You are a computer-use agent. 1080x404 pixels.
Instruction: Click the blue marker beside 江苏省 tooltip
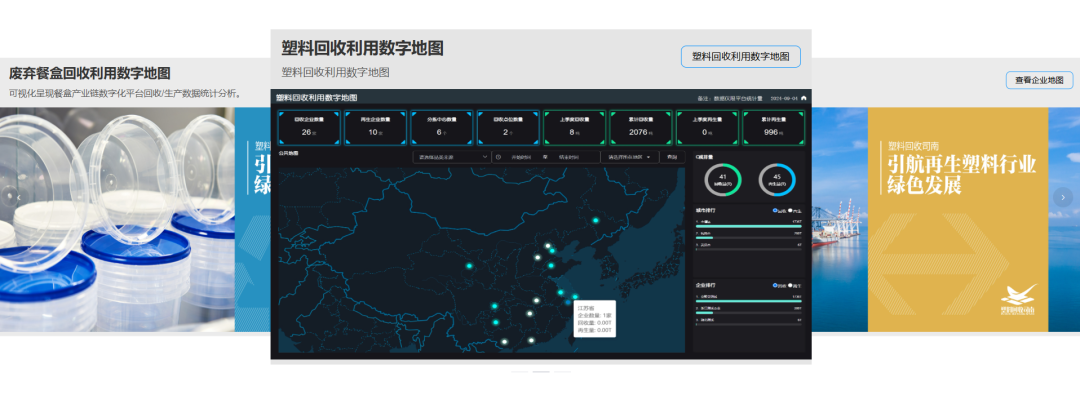568,301
